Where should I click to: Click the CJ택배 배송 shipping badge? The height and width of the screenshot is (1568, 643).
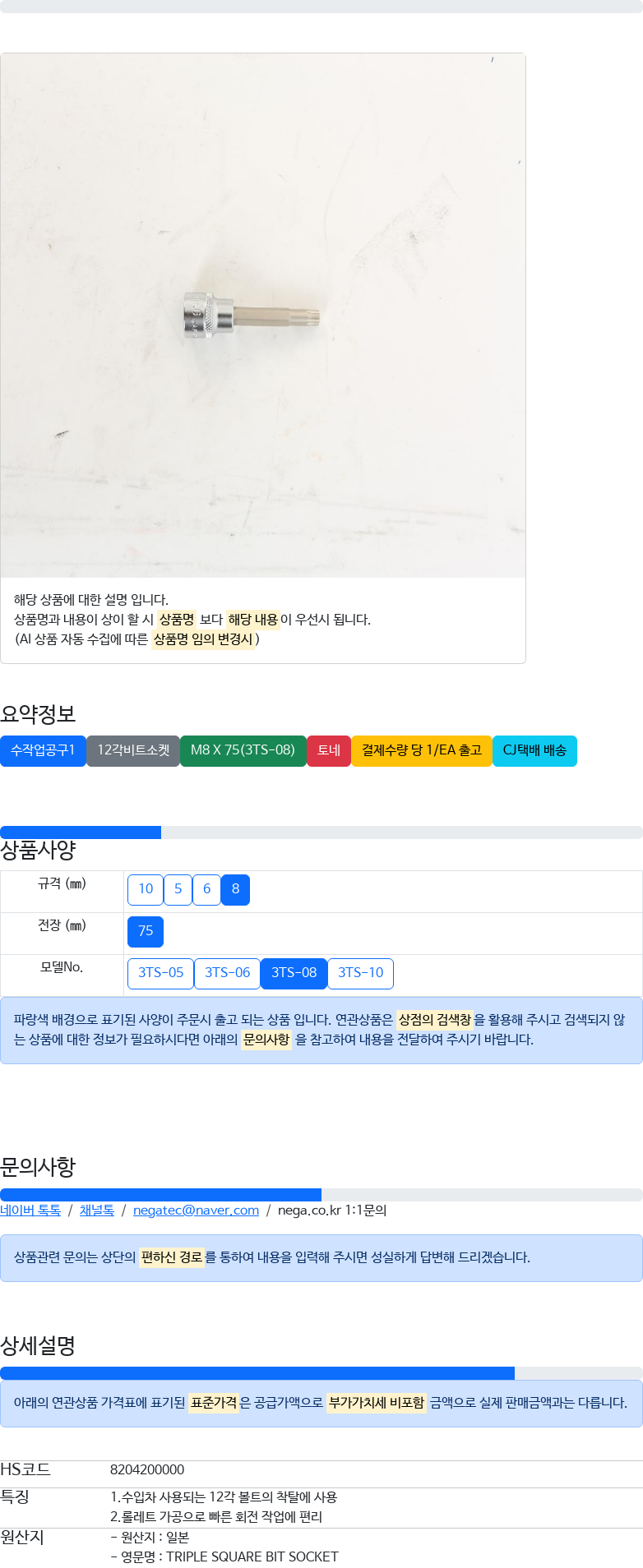534,750
